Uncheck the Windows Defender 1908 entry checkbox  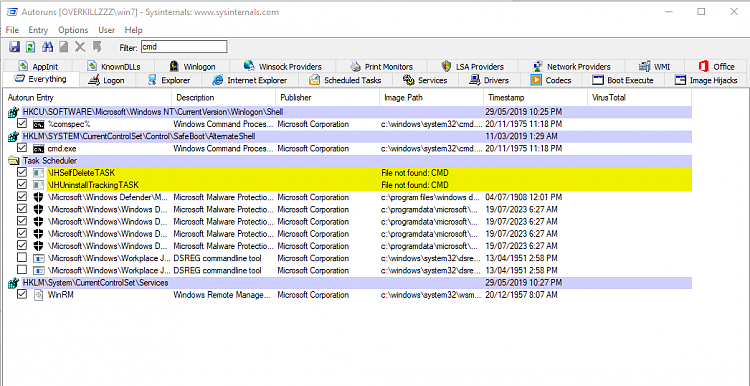point(21,197)
